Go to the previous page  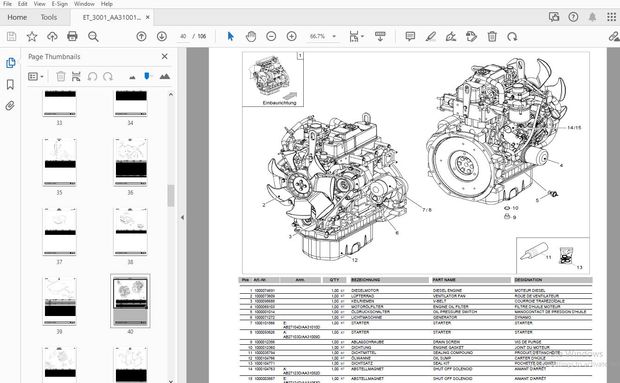(141, 37)
